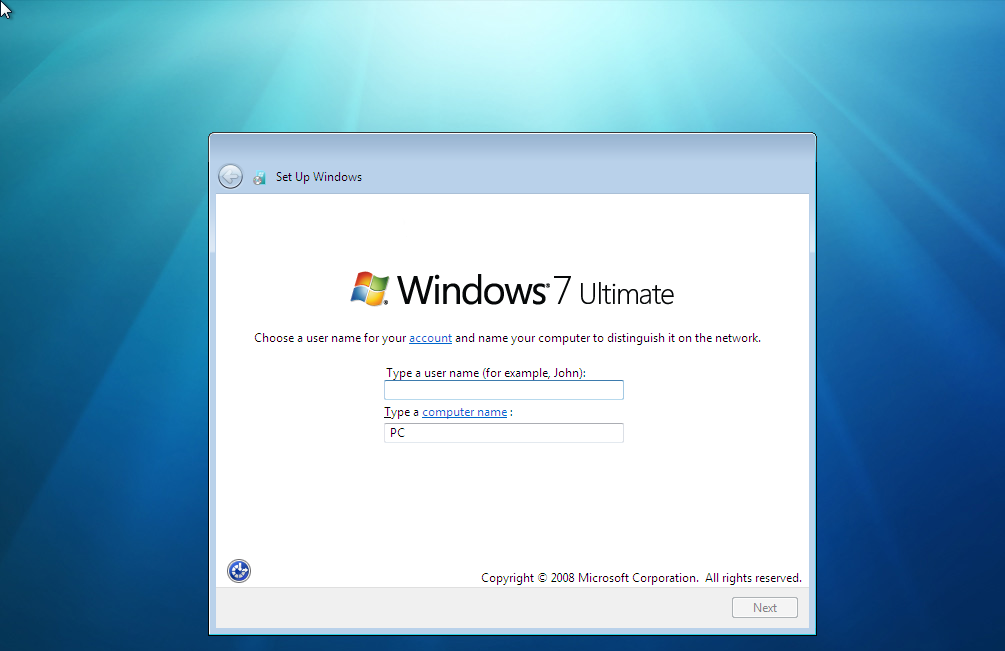Open the Ease of Access icon

(239, 571)
